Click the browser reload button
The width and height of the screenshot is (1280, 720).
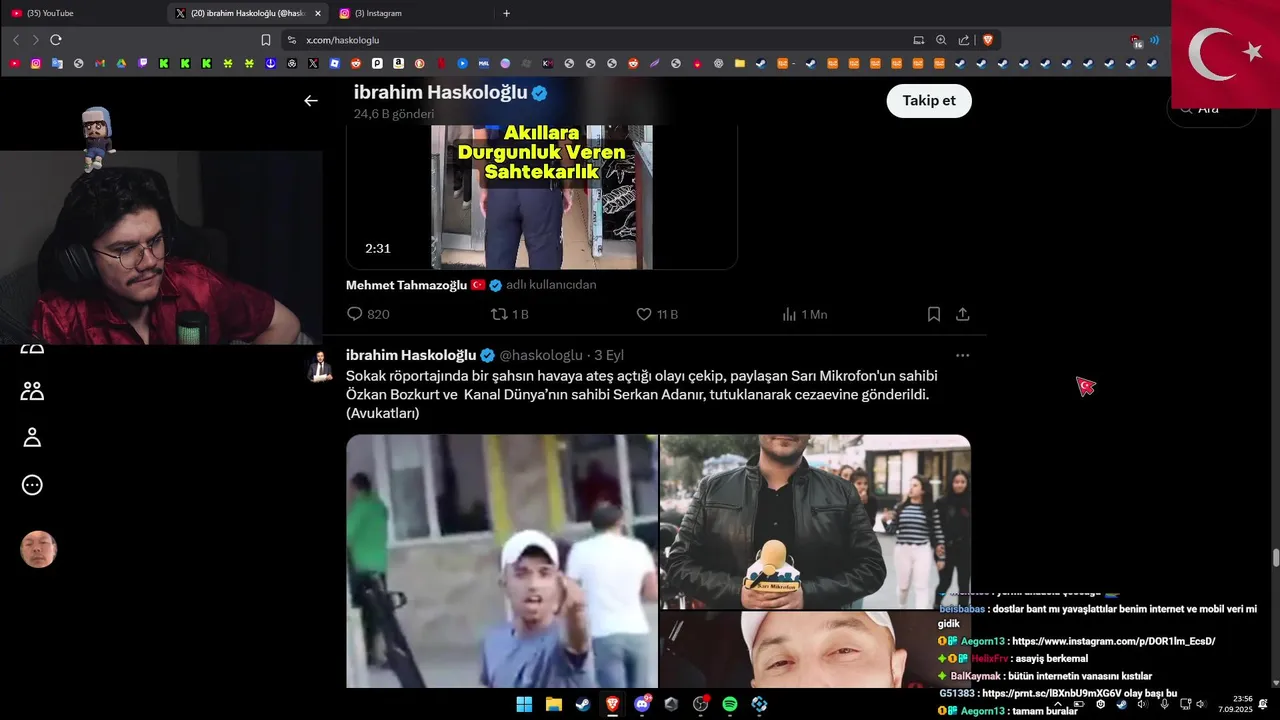[x=56, y=40]
